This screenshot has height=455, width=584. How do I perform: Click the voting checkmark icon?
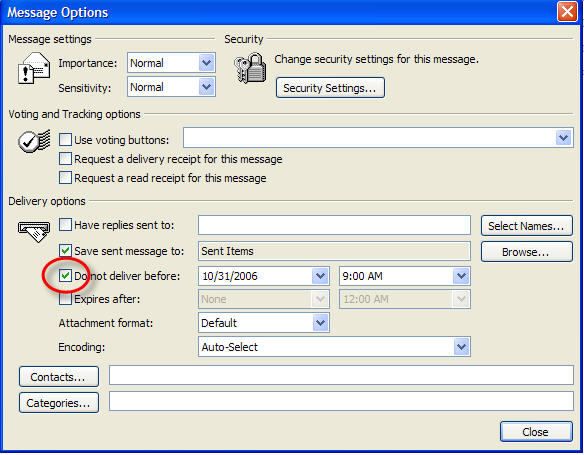tap(34, 141)
